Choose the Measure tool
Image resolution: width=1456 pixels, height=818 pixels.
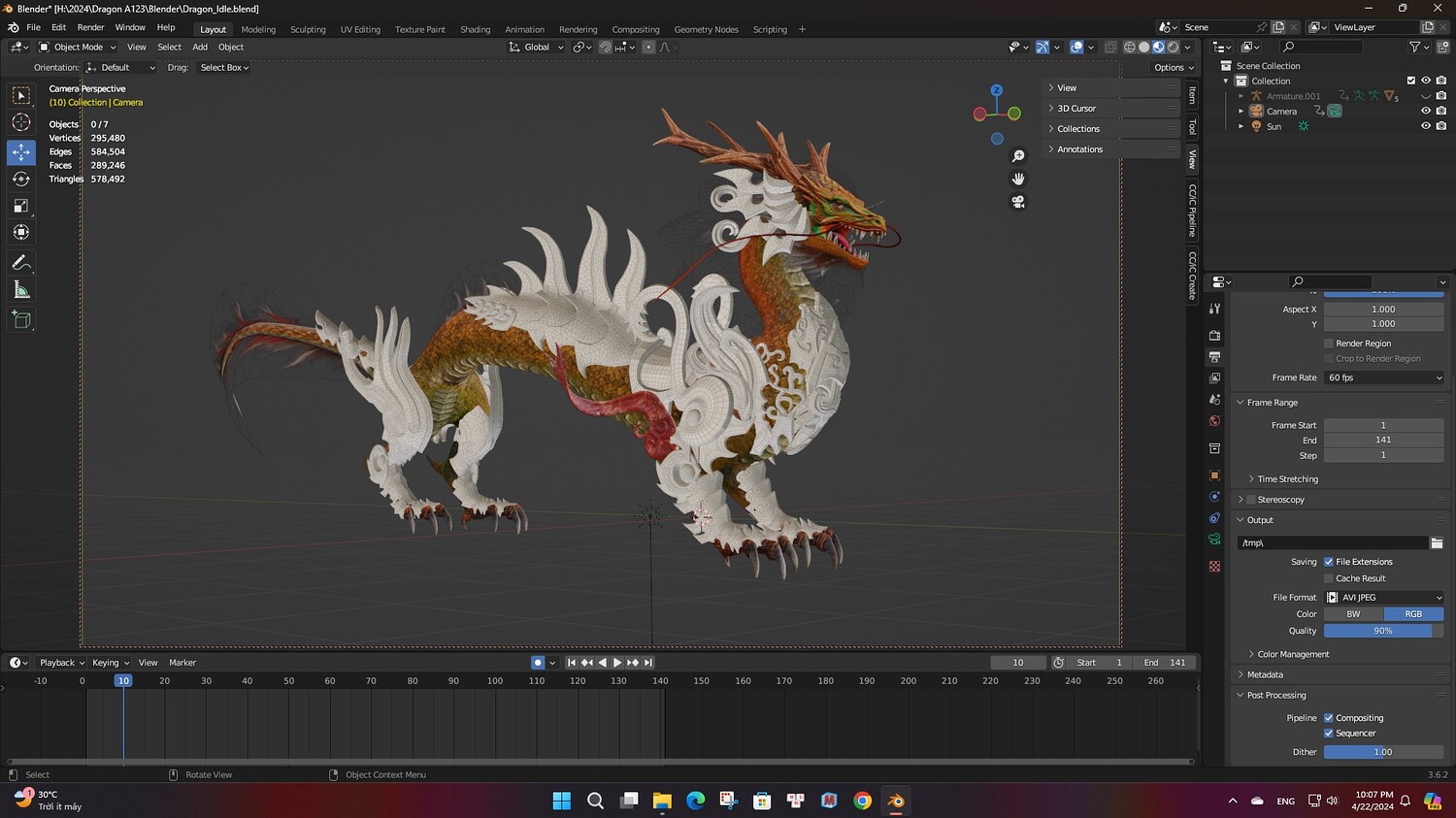click(x=21, y=290)
